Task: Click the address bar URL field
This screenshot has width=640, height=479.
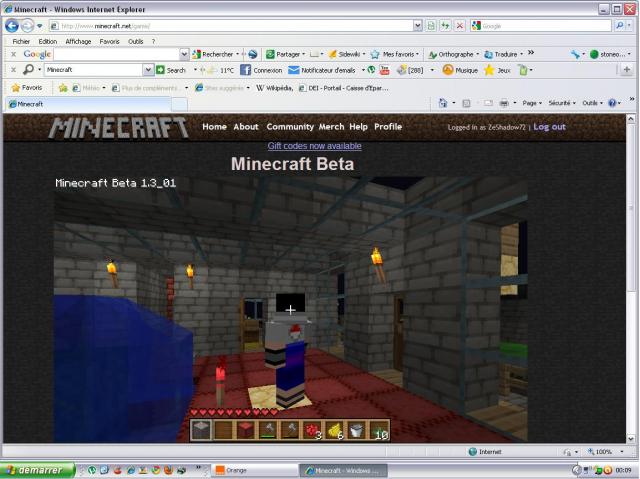Action: [231, 26]
